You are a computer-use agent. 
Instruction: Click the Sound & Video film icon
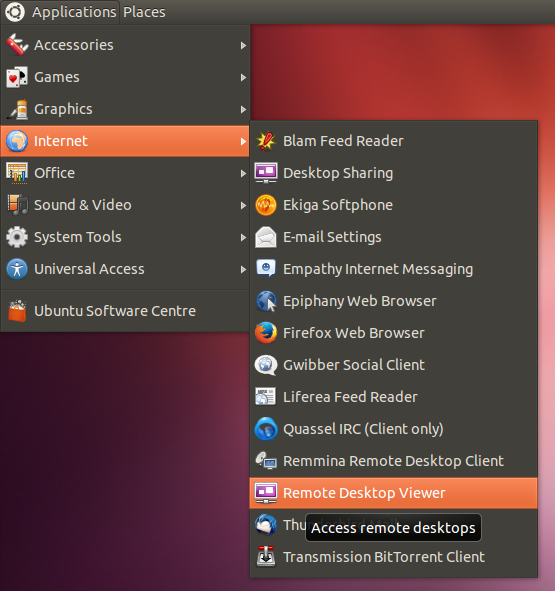click(x=17, y=205)
